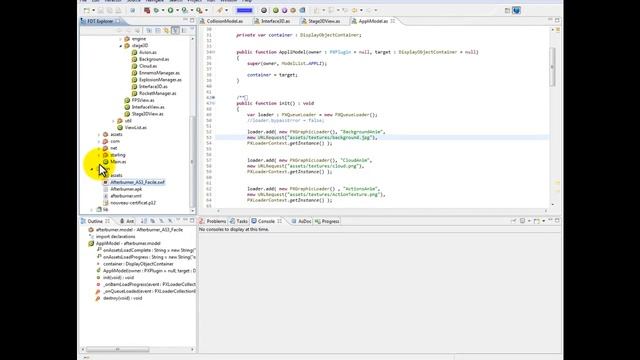The width and height of the screenshot is (640, 360).
Task: Select Main.as in explorer
Action: [118, 162]
